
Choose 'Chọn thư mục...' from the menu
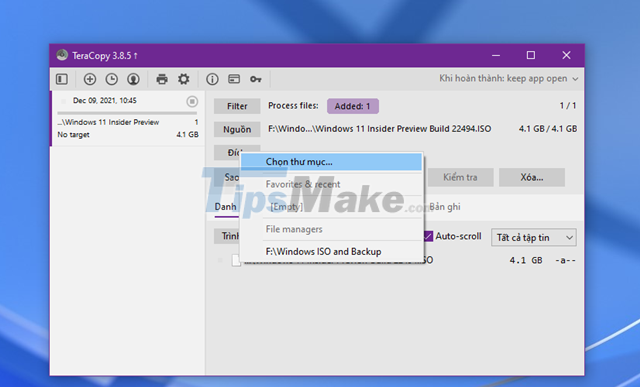(x=331, y=162)
